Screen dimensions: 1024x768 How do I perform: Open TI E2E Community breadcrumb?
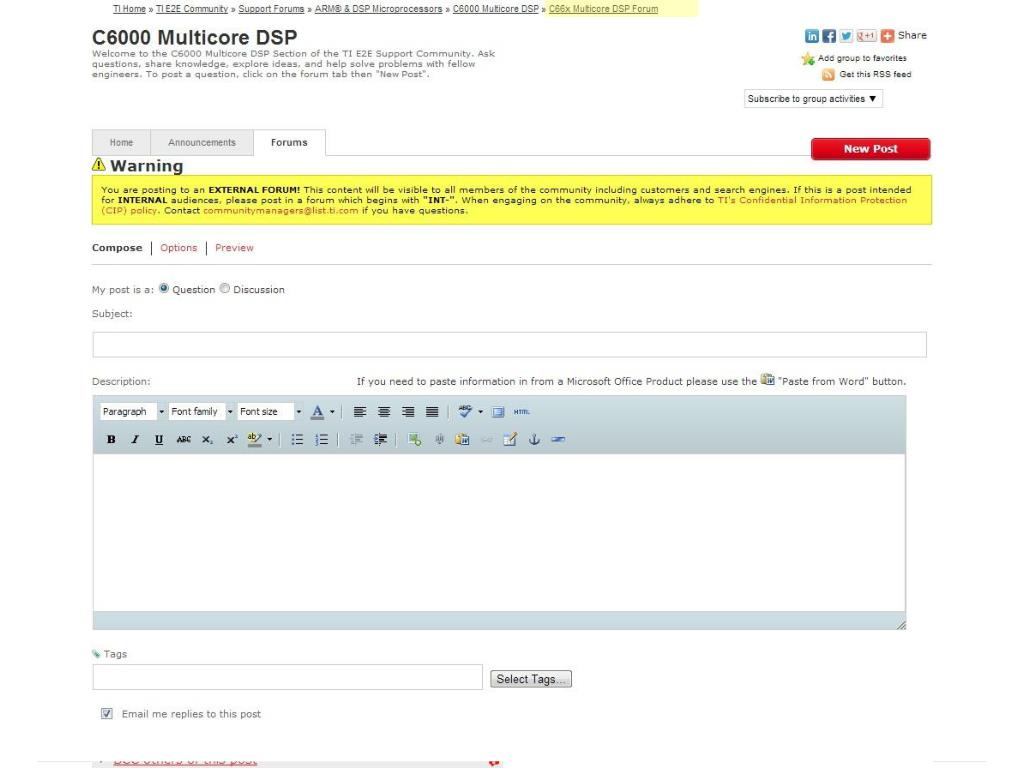tap(192, 9)
